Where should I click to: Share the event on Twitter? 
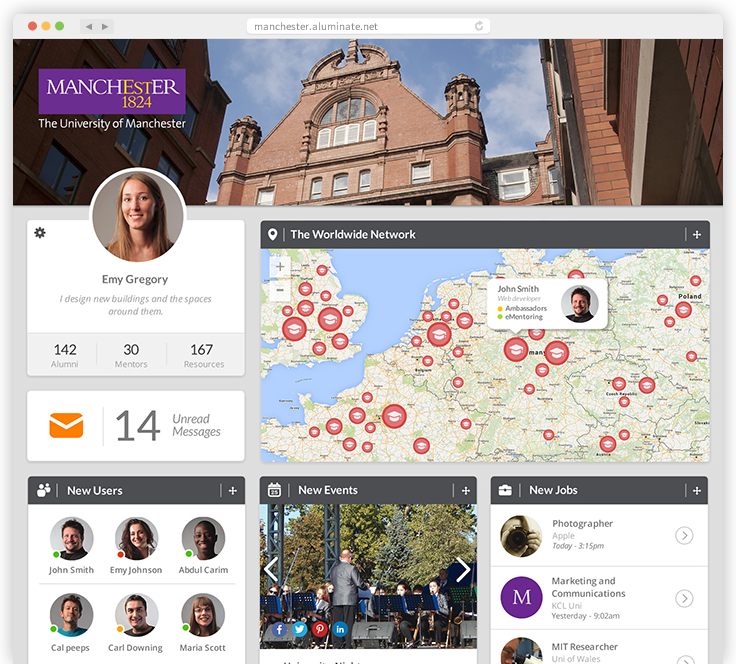tap(299, 629)
